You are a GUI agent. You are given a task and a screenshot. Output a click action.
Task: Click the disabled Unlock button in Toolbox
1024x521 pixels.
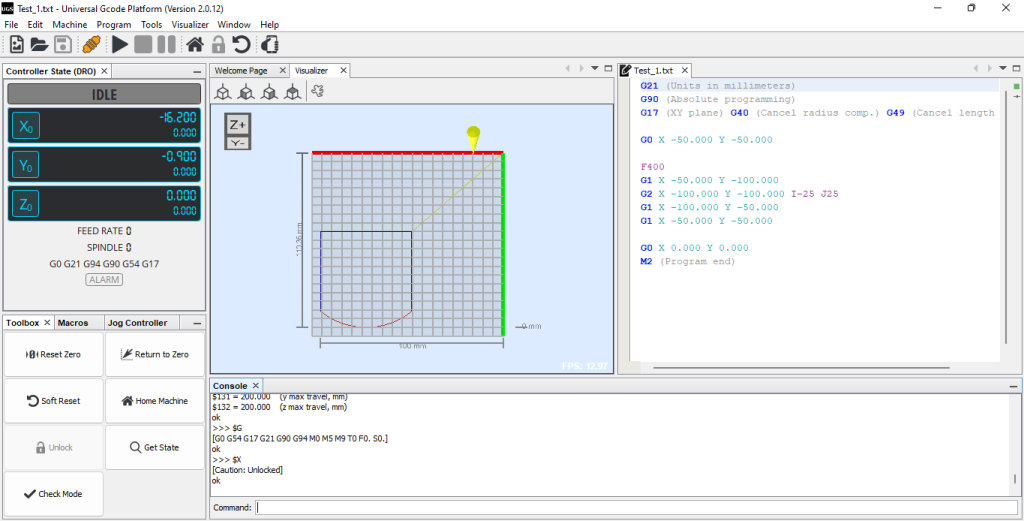coord(54,447)
